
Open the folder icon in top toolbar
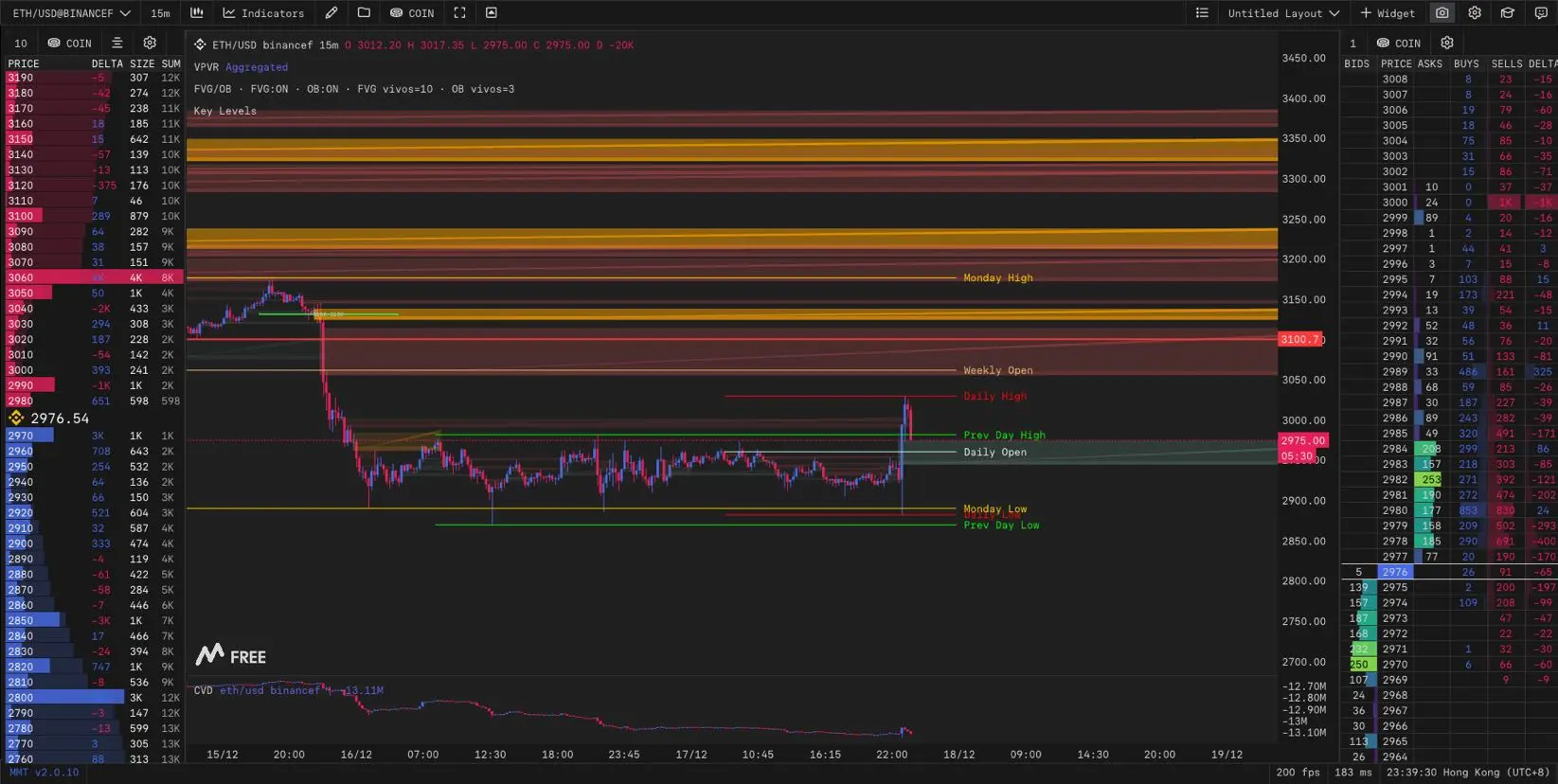(364, 13)
